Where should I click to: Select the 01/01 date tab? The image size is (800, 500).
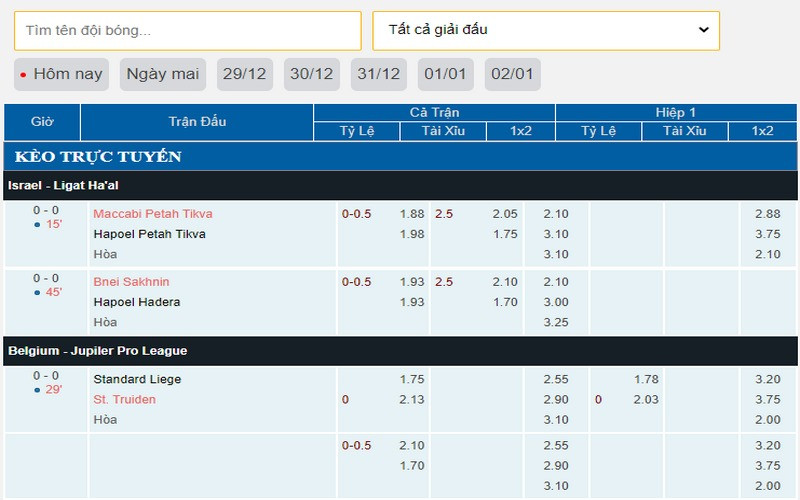[x=445, y=74]
